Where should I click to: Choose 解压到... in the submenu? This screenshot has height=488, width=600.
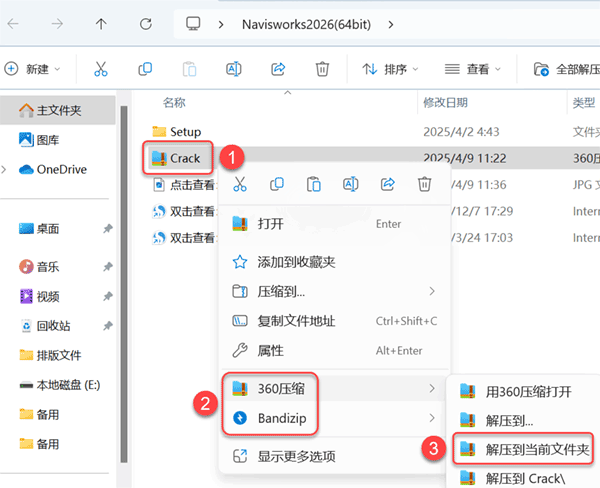pyautogui.click(x=523, y=421)
